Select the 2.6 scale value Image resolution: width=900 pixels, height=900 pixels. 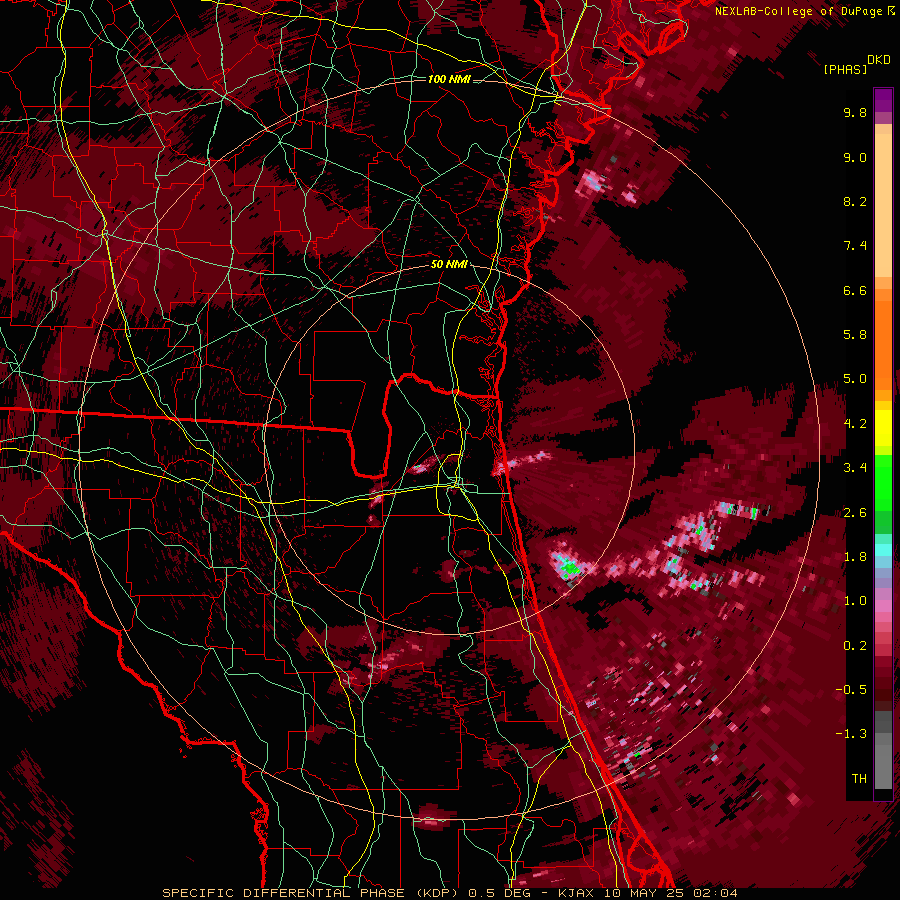click(x=855, y=513)
